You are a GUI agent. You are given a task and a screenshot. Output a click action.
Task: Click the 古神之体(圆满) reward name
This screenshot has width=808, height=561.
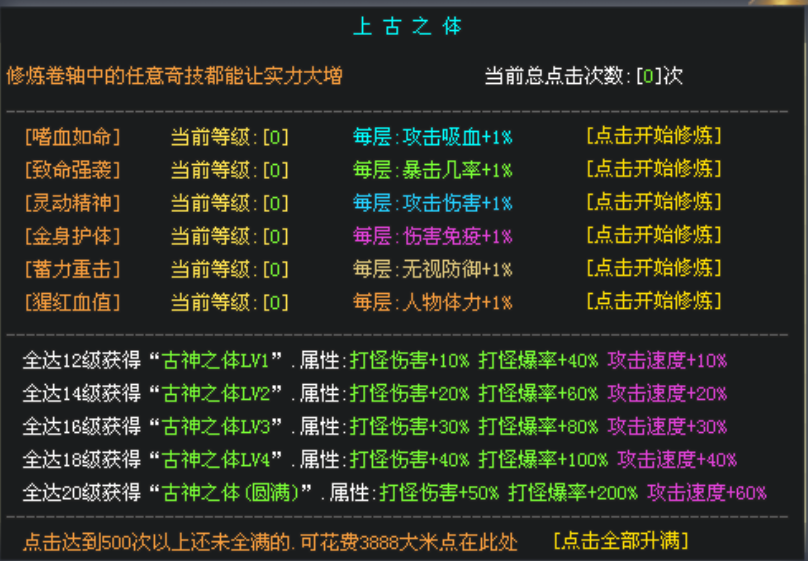pyautogui.click(x=231, y=492)
